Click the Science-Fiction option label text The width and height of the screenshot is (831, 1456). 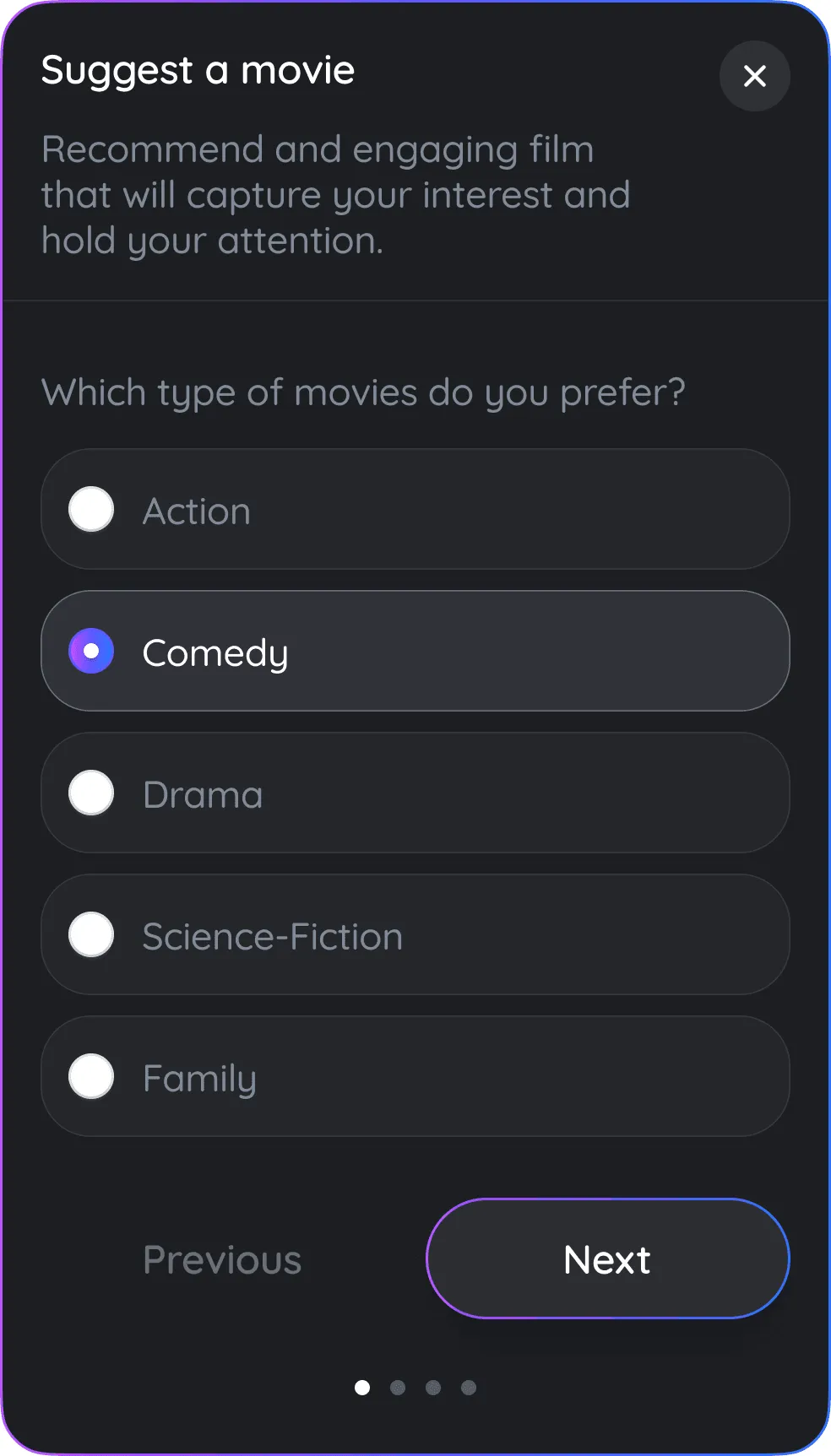[x=272, y=937]
